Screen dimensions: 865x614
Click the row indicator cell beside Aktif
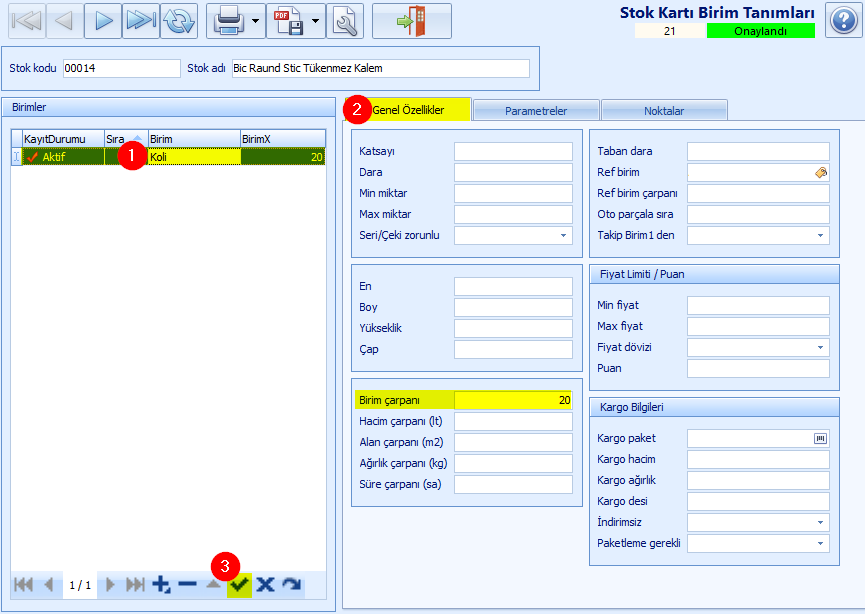coord(17,157)
